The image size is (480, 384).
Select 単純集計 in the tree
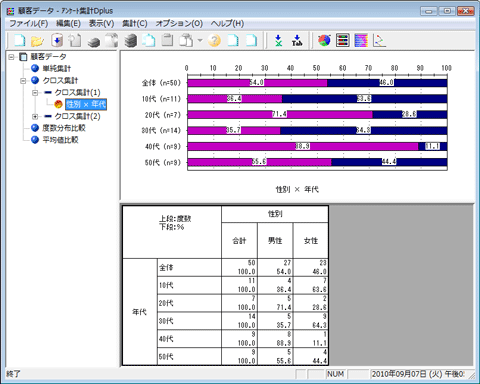[x=56, y=69]
